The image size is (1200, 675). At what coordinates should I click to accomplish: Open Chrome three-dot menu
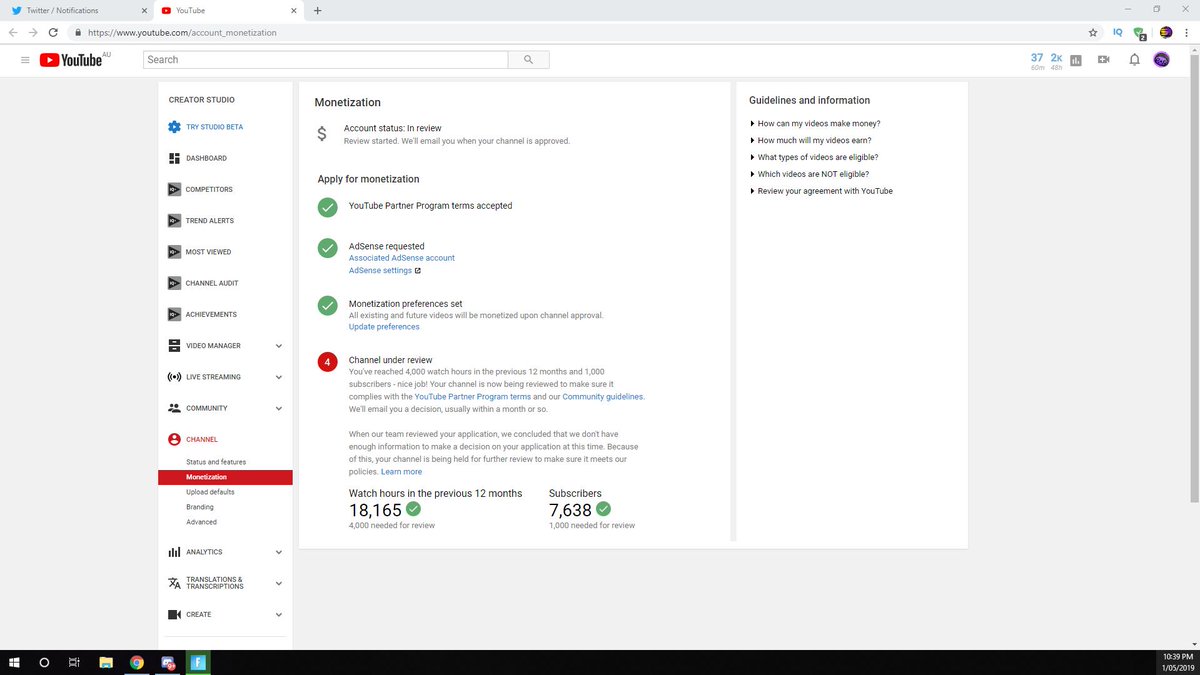(1186, 32)
